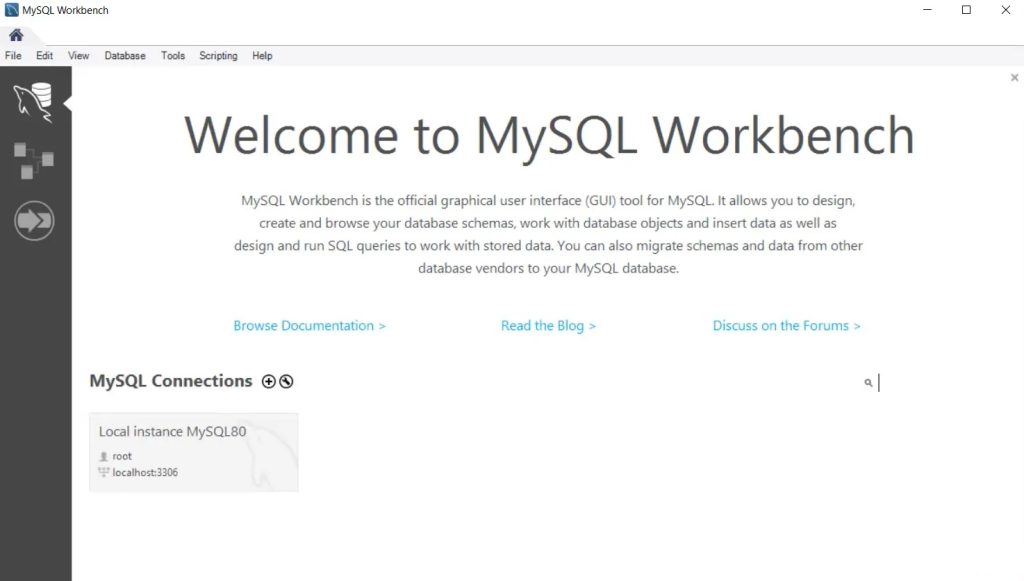Viewport: 1024px width, 581px height.
Task: Open the Database menu
Action: tap(124, 55)
